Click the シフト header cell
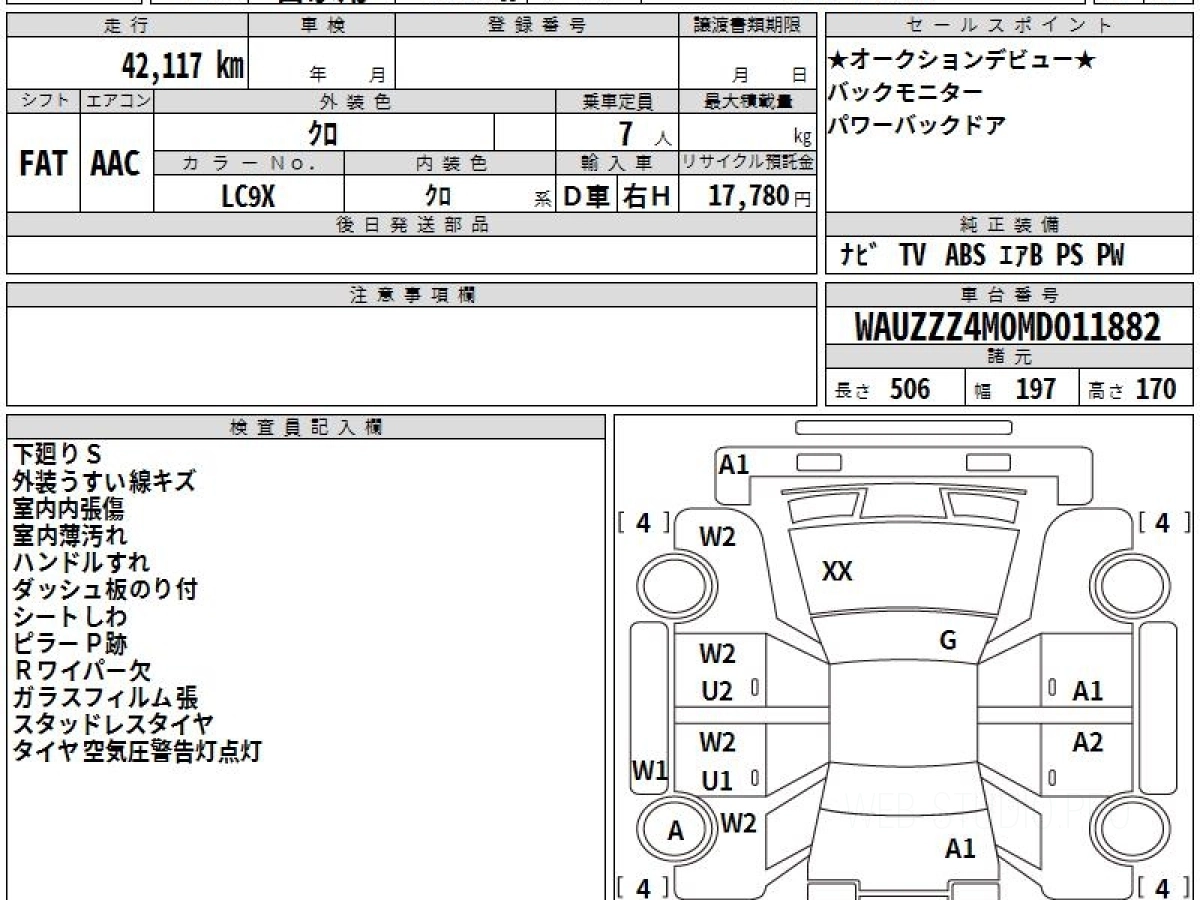 [43, 101]
